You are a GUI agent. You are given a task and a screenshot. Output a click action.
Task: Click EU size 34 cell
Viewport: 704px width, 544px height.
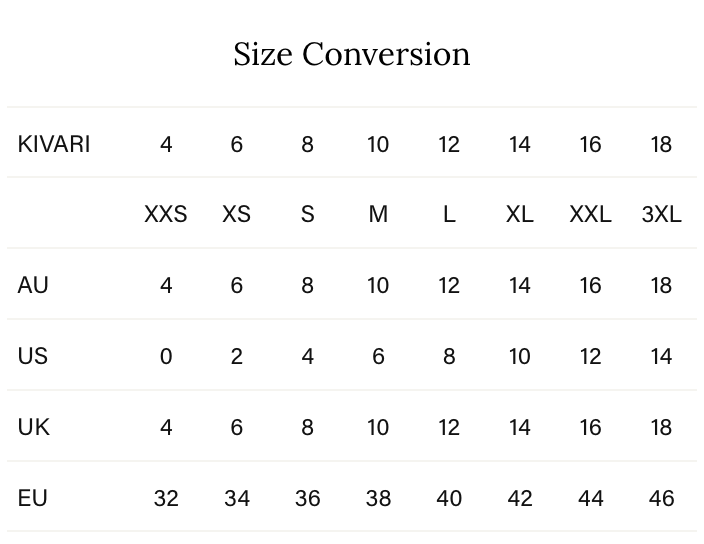(237, 498)
